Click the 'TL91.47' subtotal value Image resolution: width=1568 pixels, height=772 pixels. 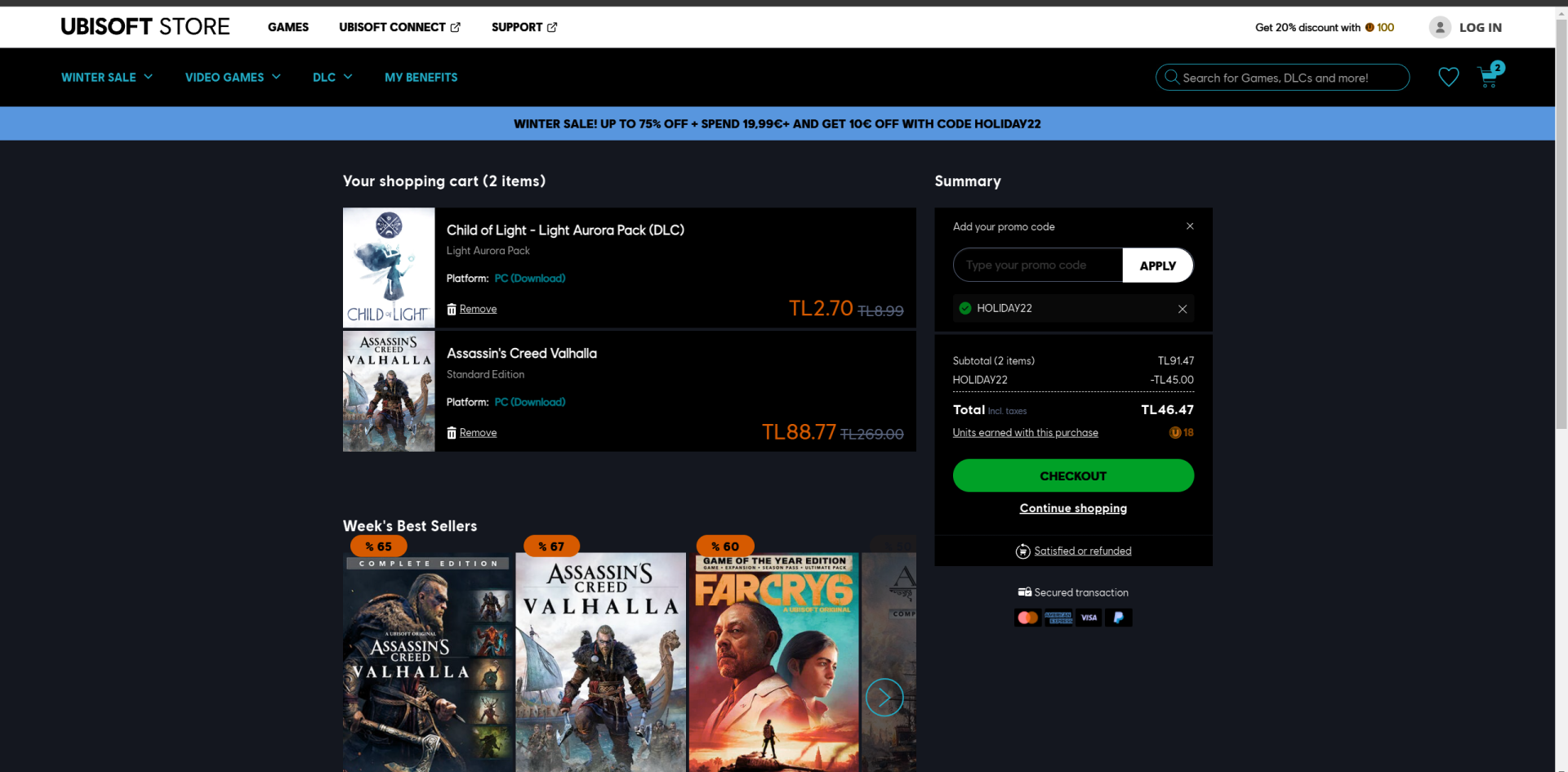(x=1176, y=361)
